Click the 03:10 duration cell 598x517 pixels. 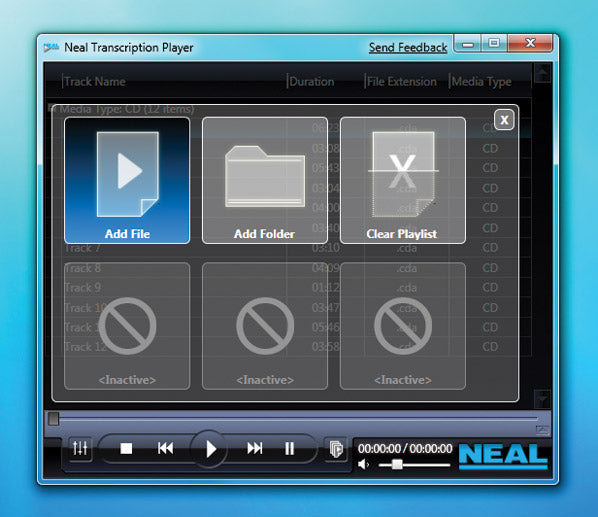coord(325,248)
